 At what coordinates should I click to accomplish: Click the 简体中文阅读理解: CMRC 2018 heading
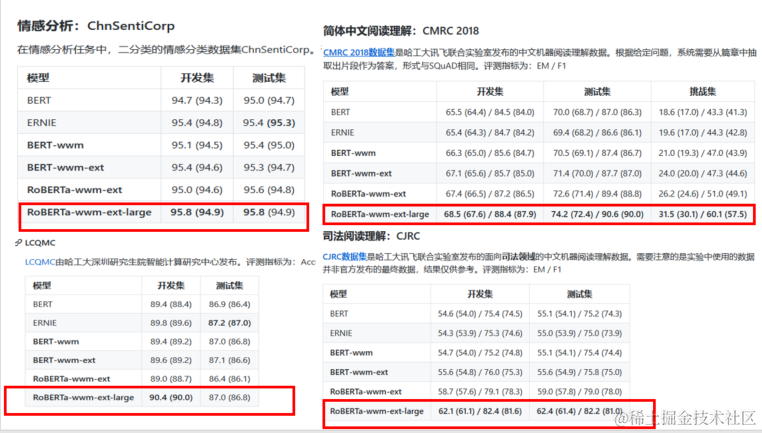coord(401,31)
